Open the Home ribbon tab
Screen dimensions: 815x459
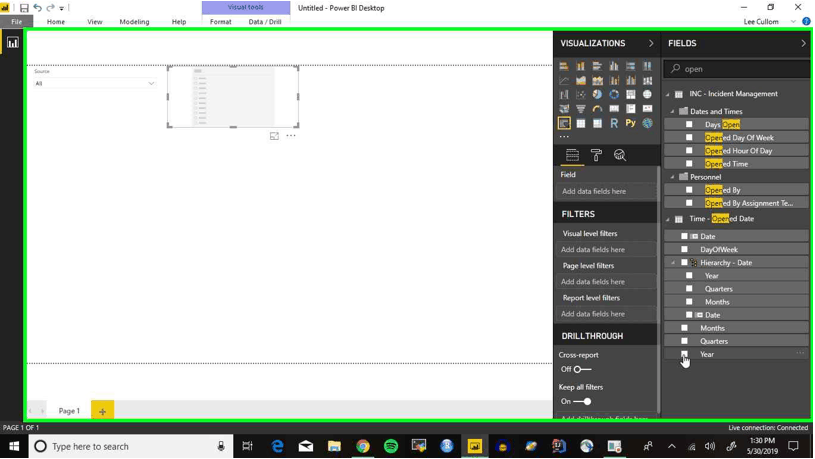click(56, 21)
